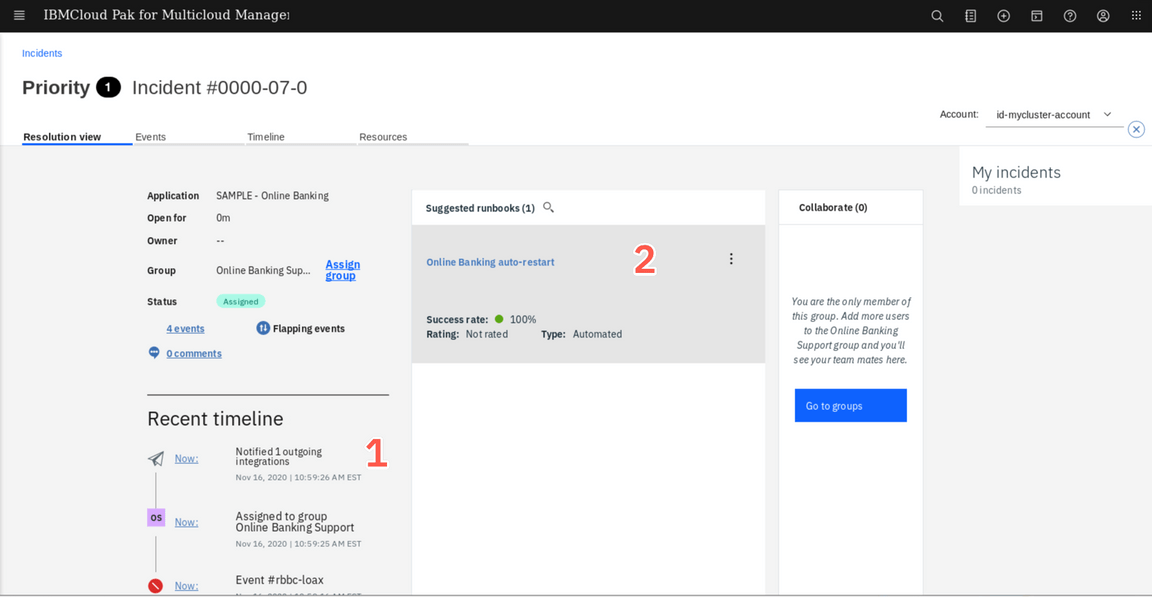Switch to the Resolution view tab
The image size is (1152, 597).
point(77,137)
